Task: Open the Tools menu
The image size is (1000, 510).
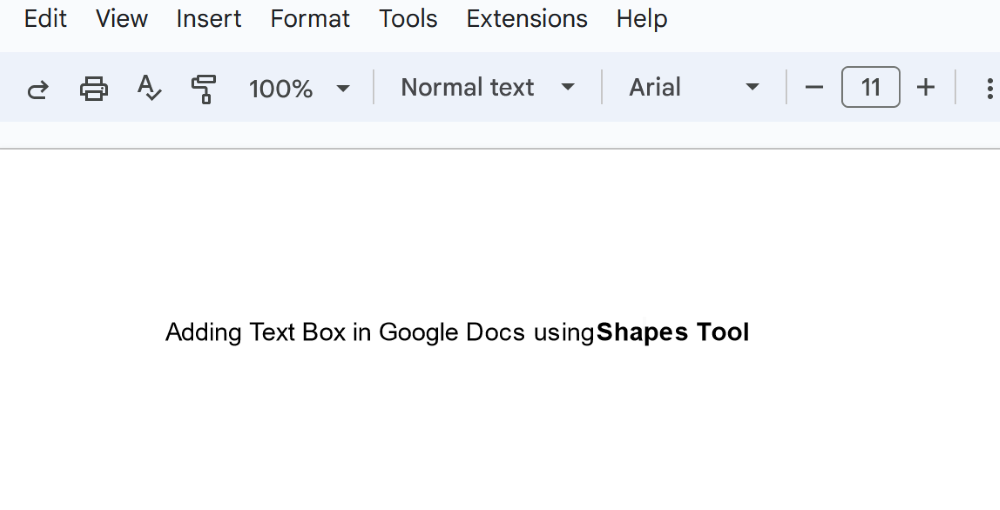Action: click(x=408, y=19)
